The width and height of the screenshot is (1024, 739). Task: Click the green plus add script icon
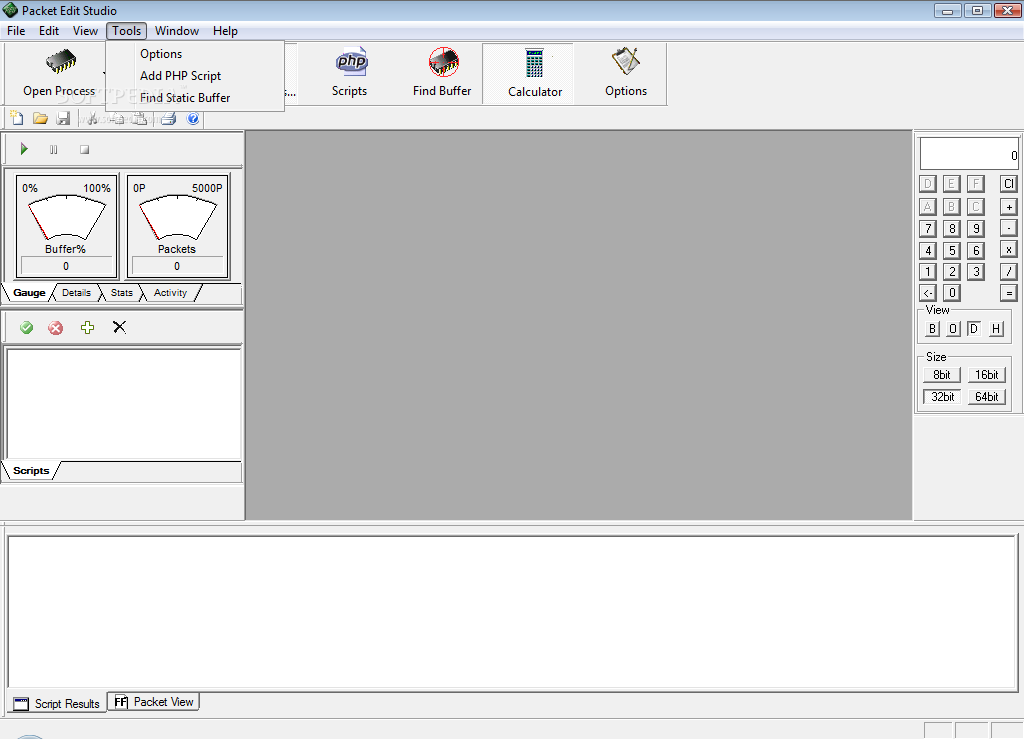click(87, 327)
